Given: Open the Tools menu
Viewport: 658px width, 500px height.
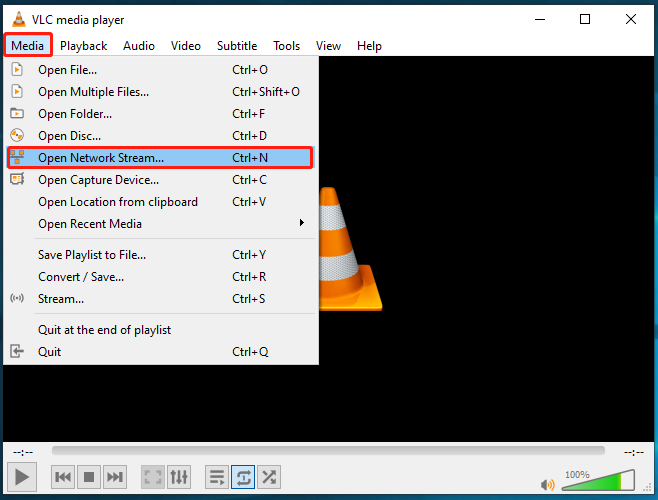Looking at the screenshot, I should (287, 45).
